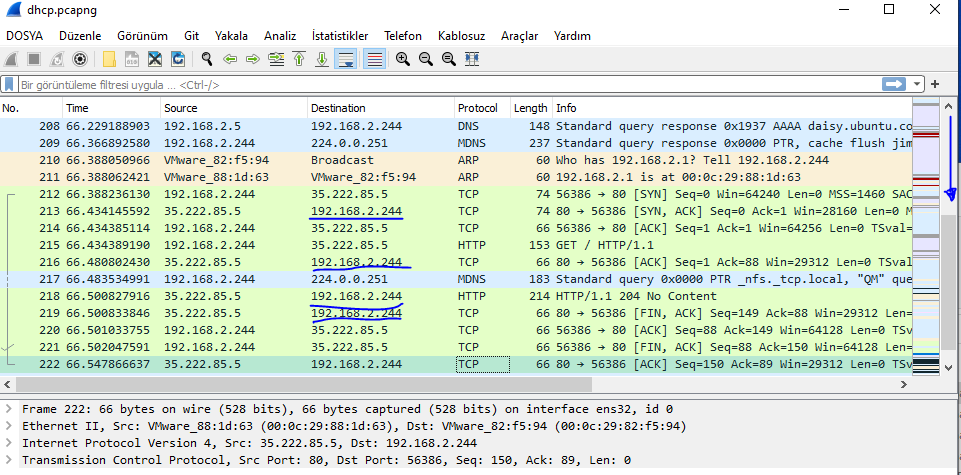Select packet 212 TCP SYN row
This screenshot has height=475, width=961.
456,194
